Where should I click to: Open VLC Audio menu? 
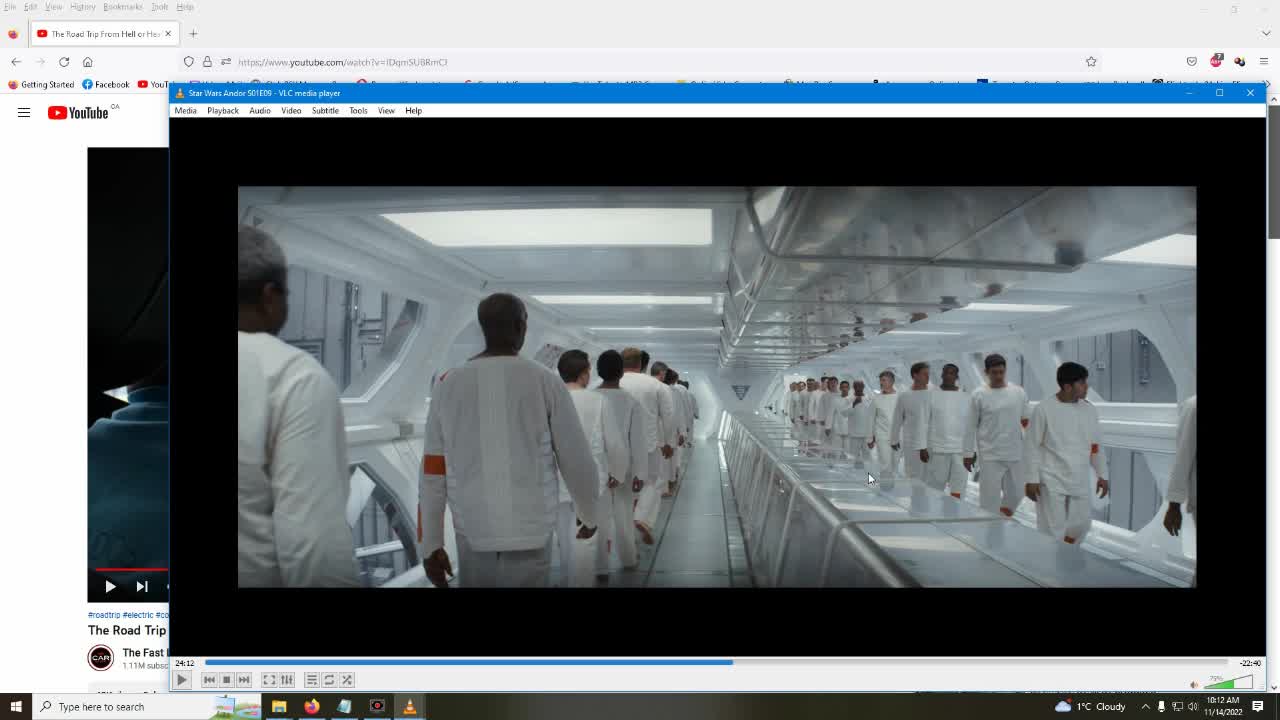(x=259, y=110)
